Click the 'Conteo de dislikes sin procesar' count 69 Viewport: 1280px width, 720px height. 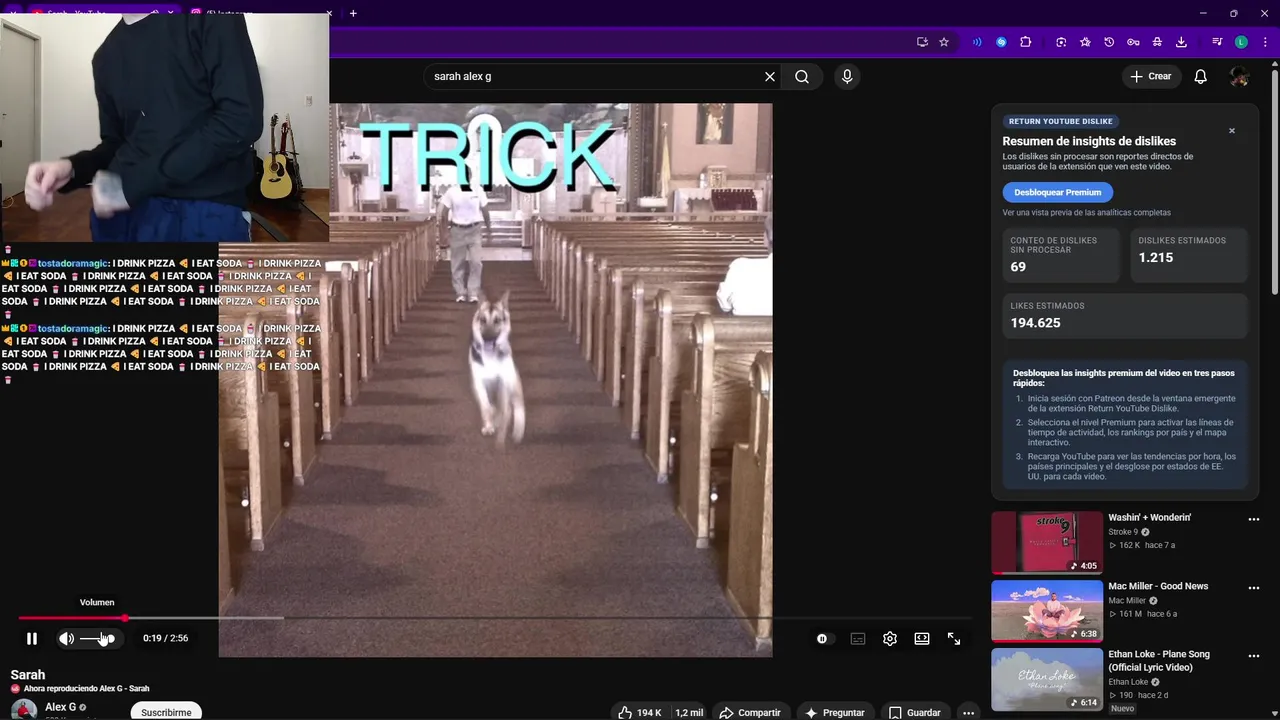[1018, 267]
